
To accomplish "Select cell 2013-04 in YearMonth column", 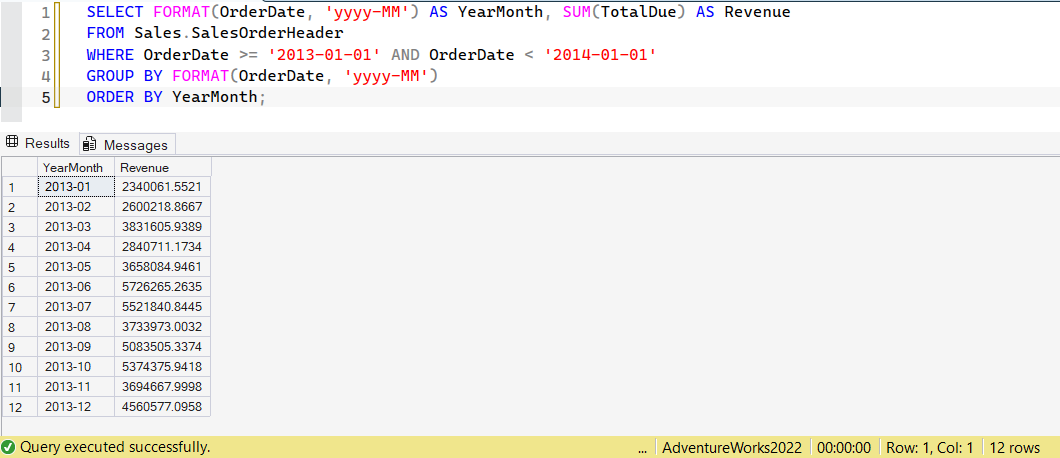I will point(76,247).
